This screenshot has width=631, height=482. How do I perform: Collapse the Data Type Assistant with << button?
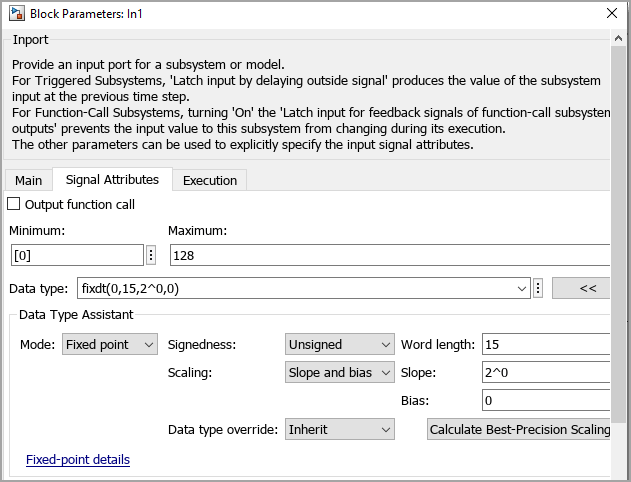(581, 288)
